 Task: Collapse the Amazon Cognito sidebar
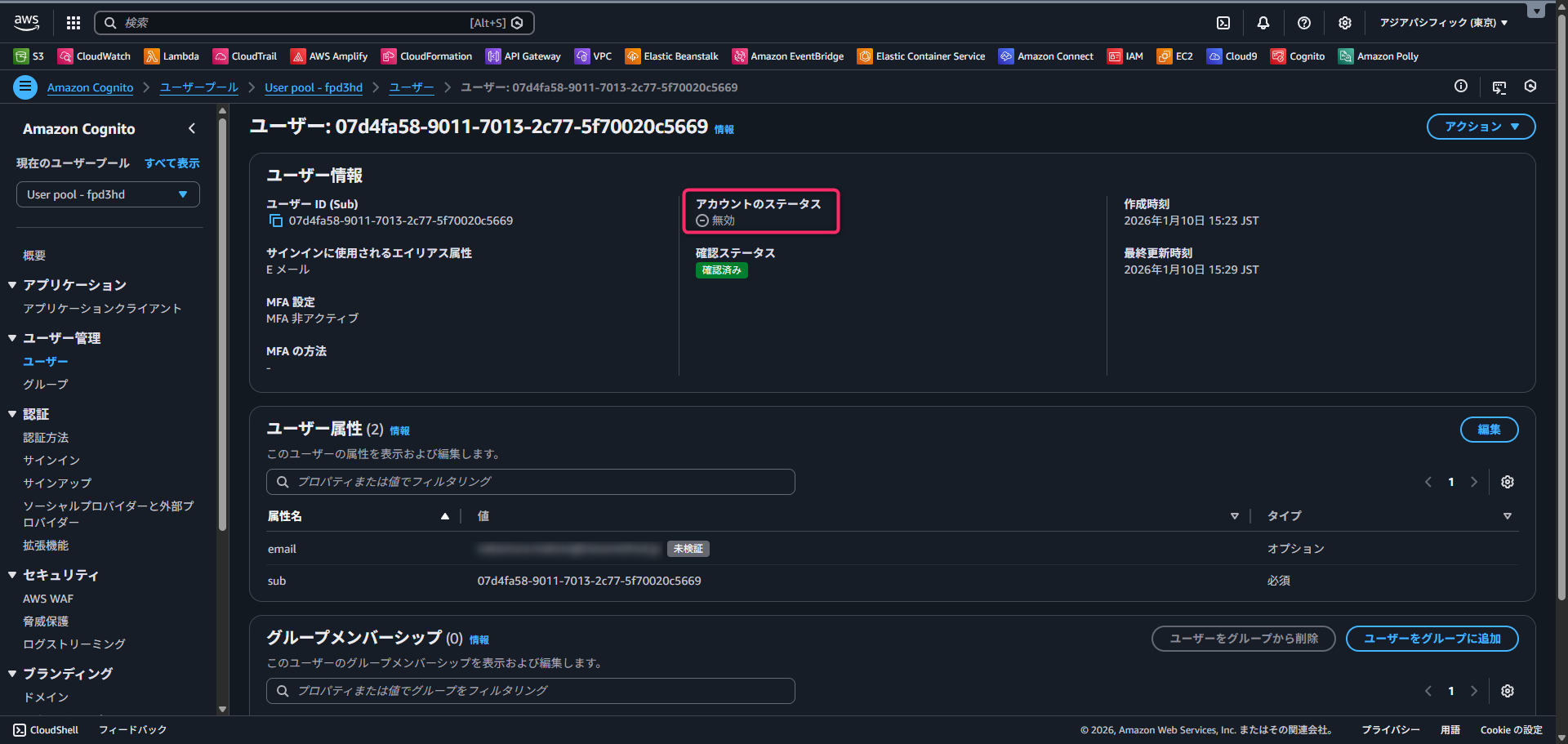click(x=192, y=128)
